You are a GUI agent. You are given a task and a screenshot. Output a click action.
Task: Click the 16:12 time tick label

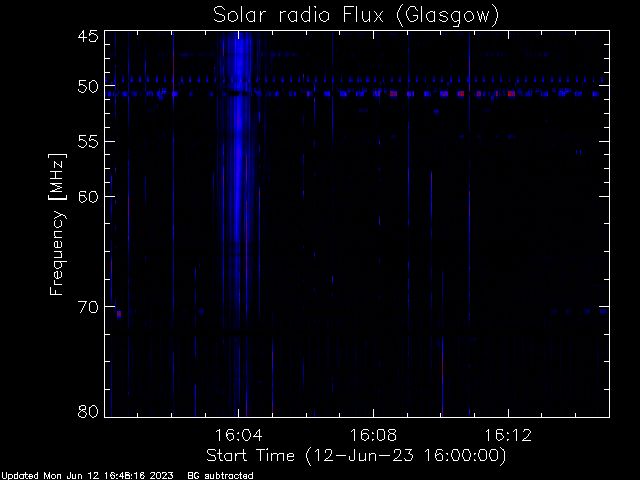(x=508, y=435)
